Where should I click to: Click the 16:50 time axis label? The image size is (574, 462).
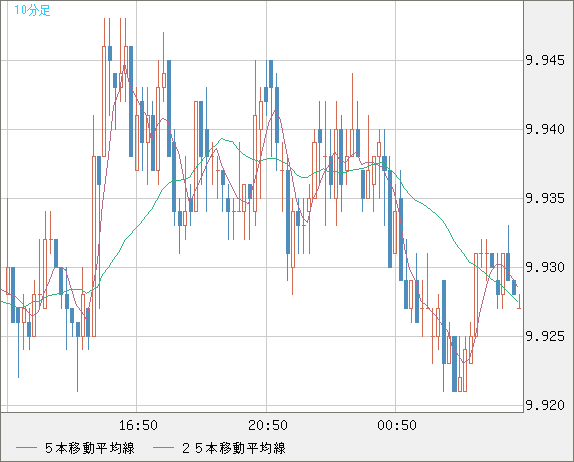138,425
